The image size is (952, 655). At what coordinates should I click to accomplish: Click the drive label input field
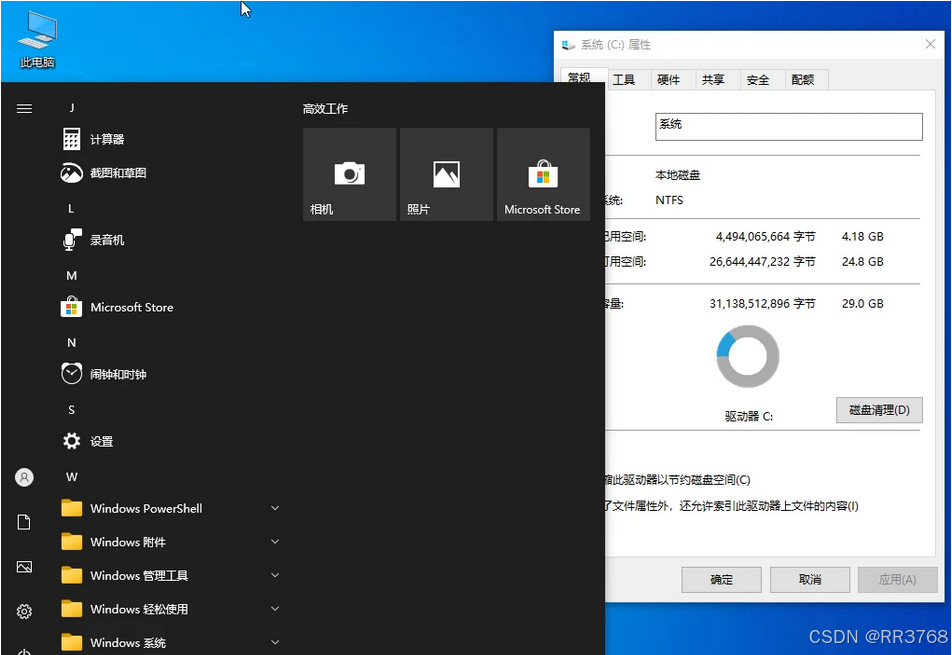click(x=789, y=127)
